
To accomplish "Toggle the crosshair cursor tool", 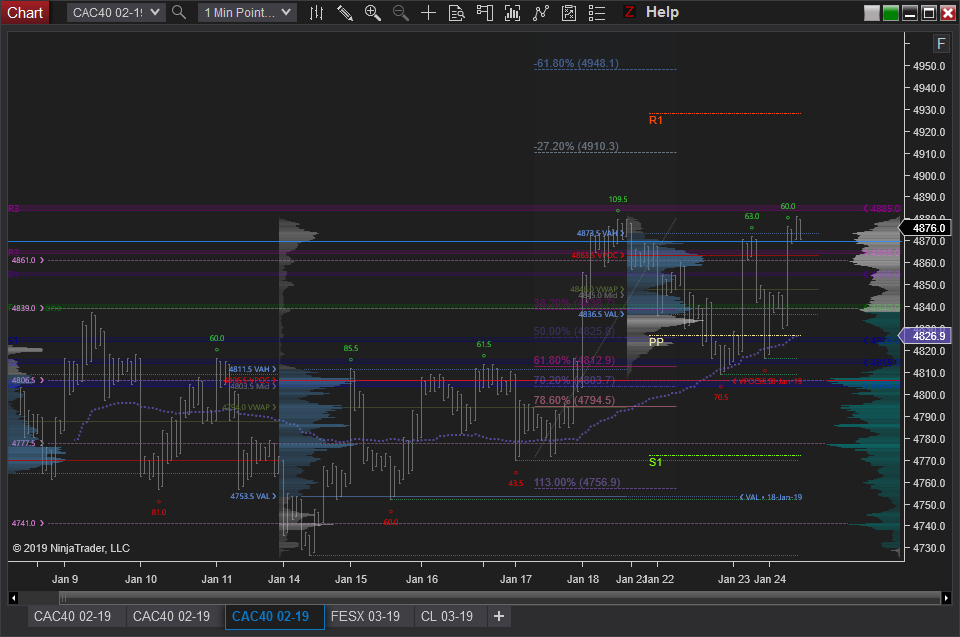I will click(429, 12).
